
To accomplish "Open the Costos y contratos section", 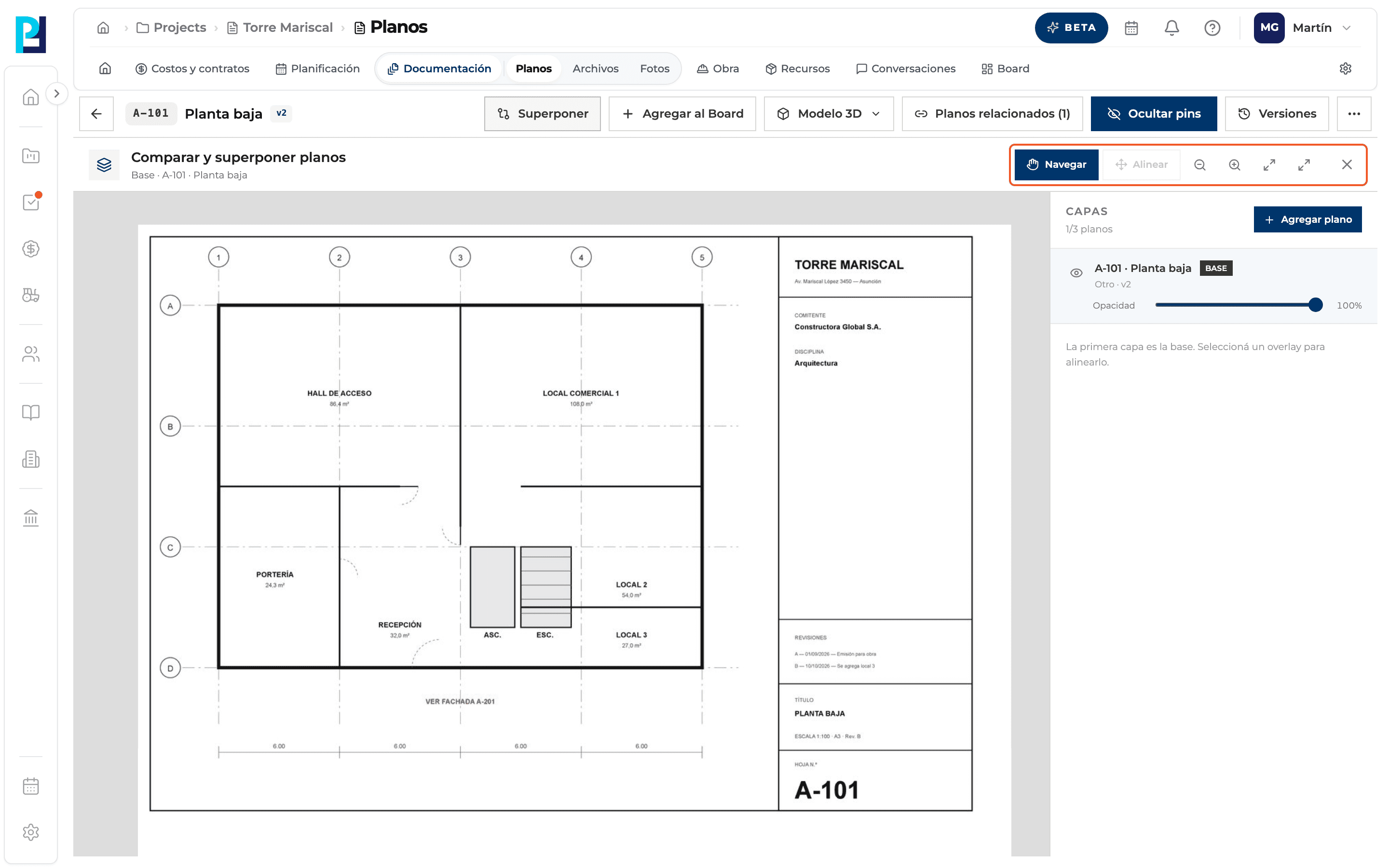I will 192,68.
